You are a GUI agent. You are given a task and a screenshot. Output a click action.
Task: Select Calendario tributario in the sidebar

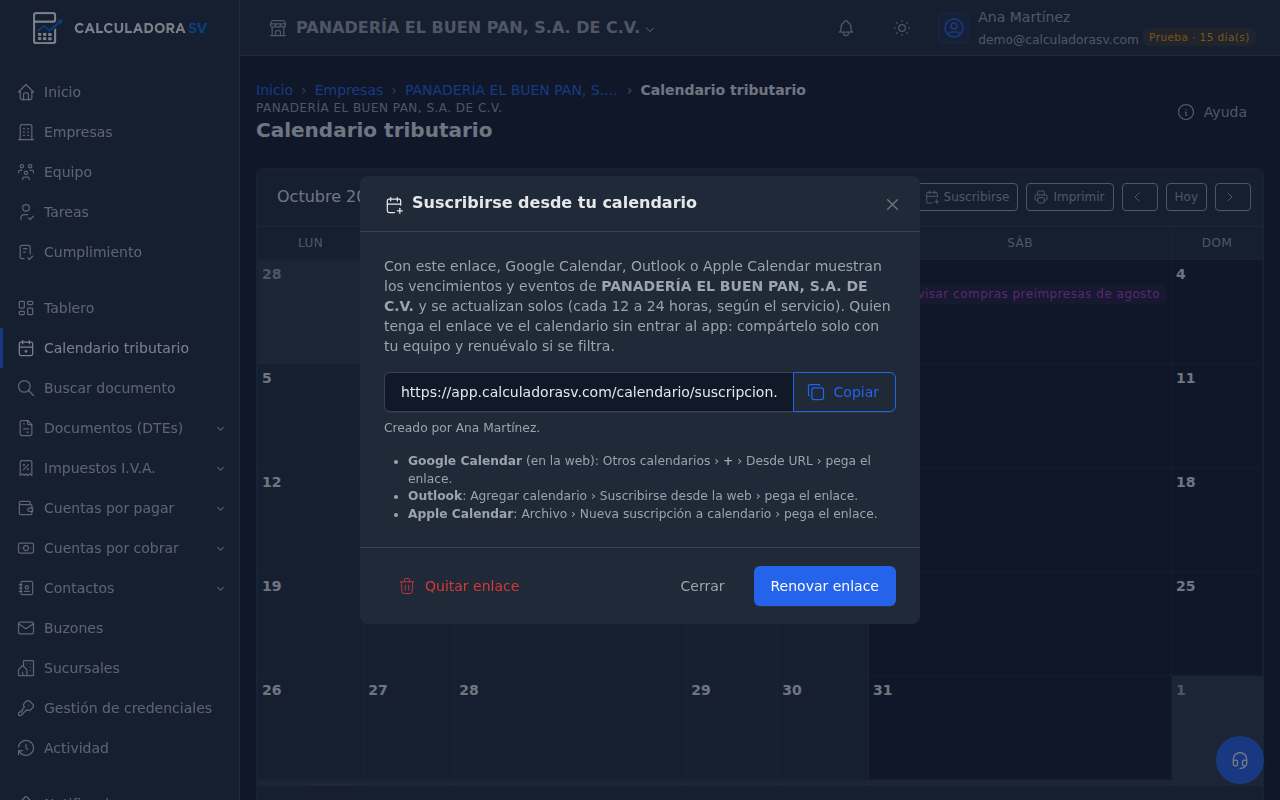[120, 348]
